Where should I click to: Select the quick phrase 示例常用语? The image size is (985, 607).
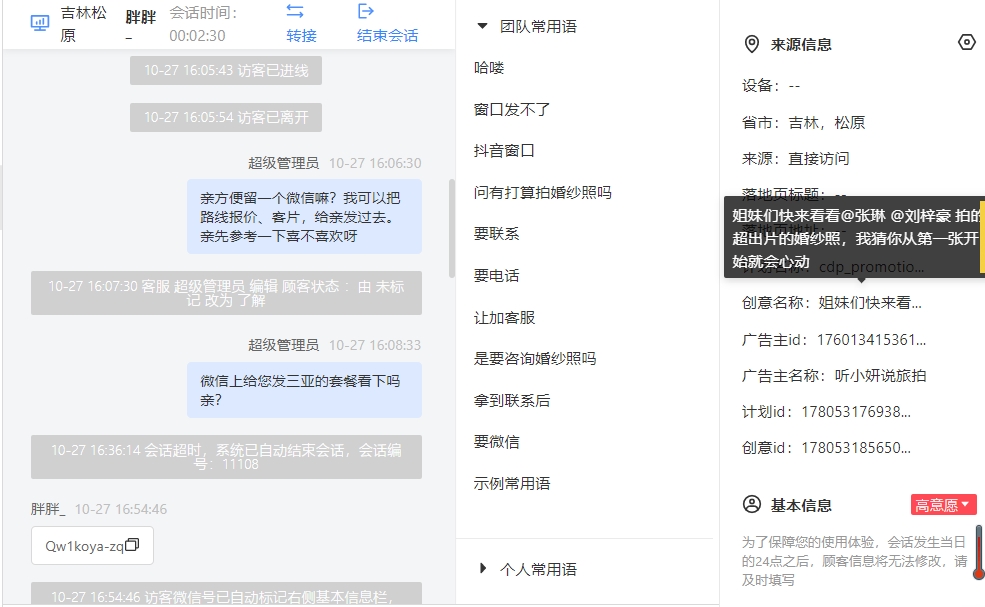512,483
